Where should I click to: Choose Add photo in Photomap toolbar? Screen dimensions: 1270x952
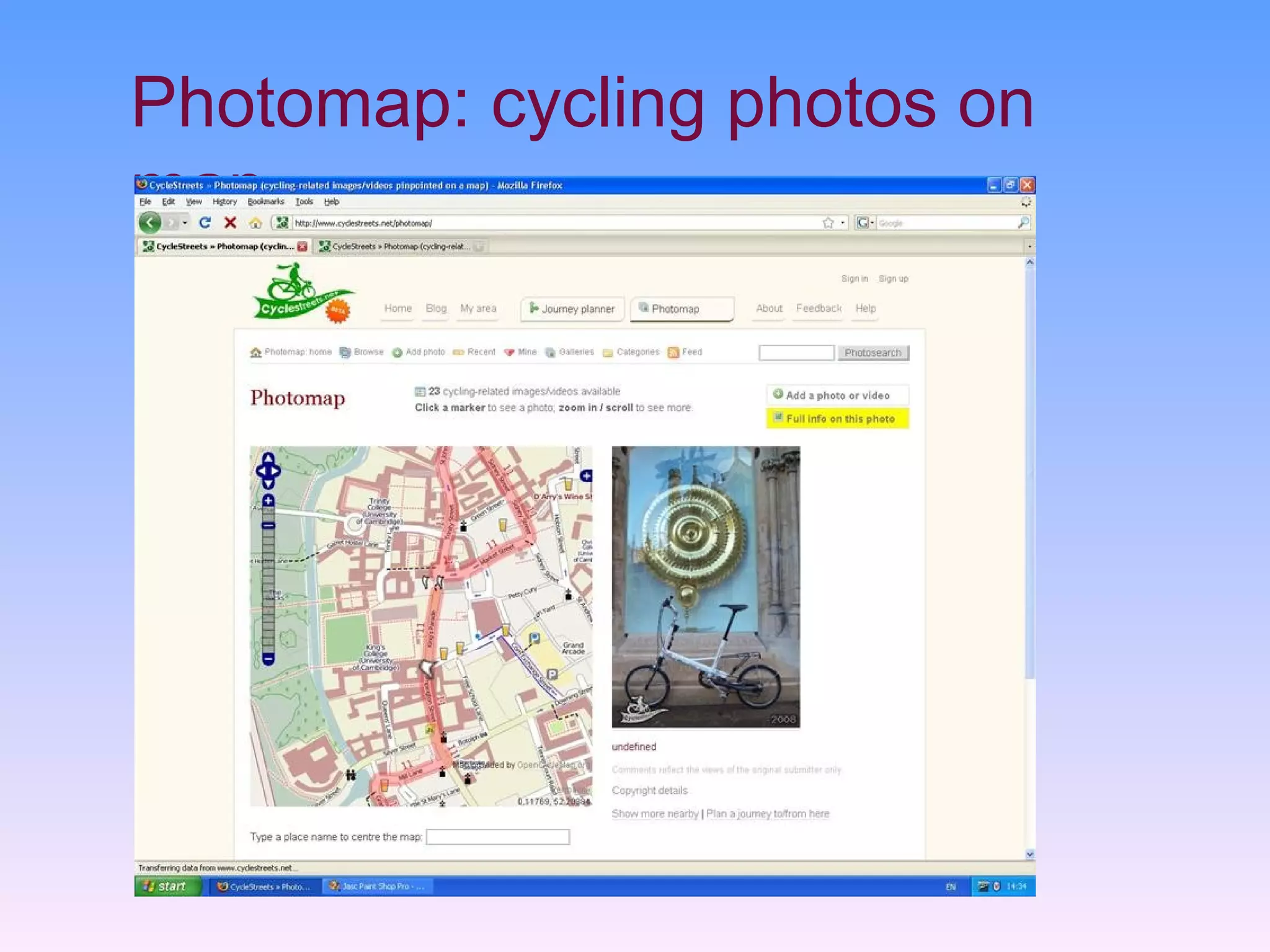[419, 352]
